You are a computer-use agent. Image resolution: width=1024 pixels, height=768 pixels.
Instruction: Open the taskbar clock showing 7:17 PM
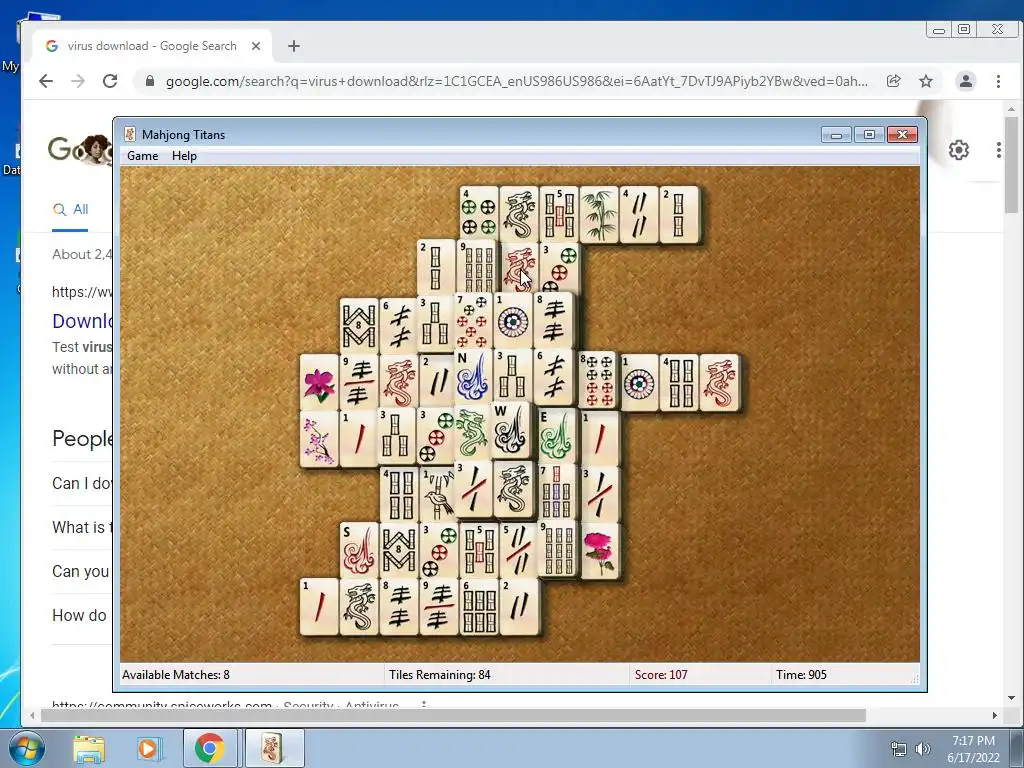coord(973,749)
